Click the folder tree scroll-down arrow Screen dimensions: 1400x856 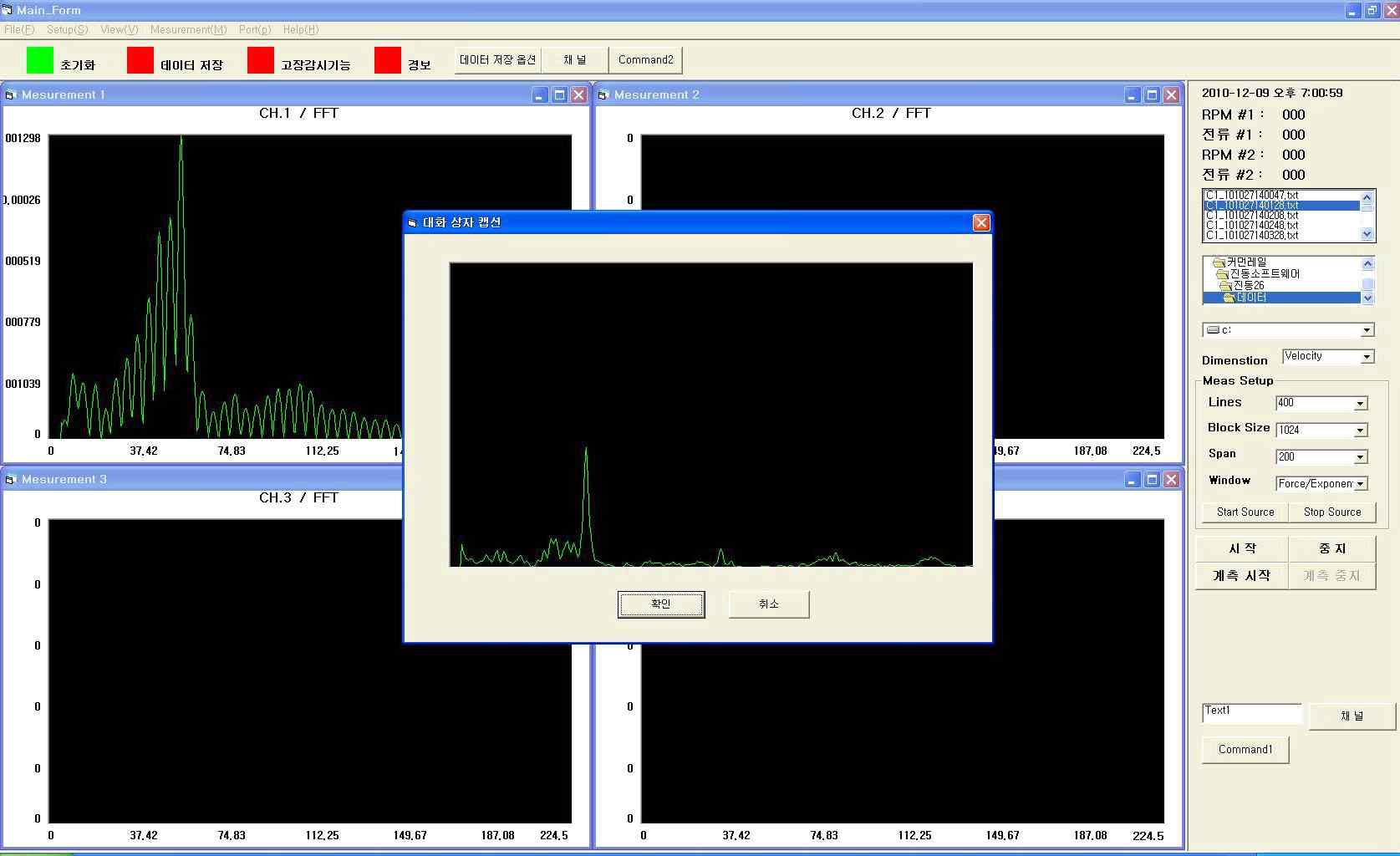[x=1367, y=298]
